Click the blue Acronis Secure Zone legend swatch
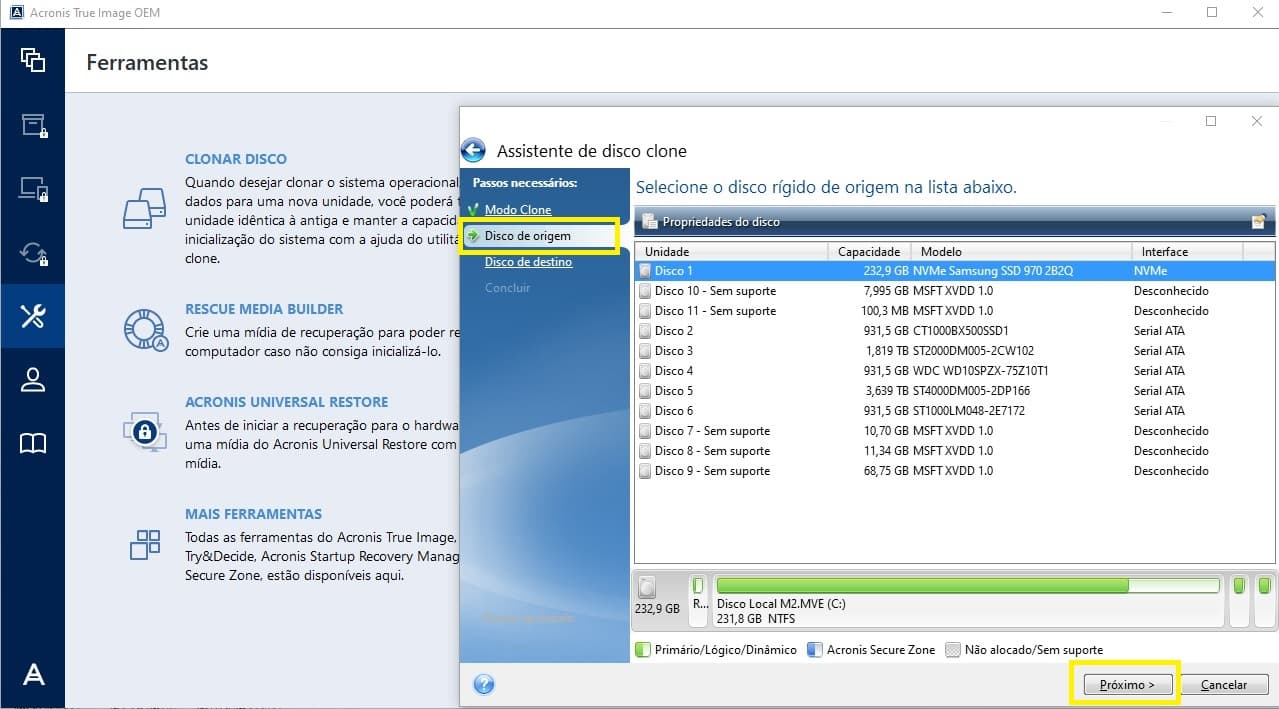The image size is (1279, 709). point(814,650)
